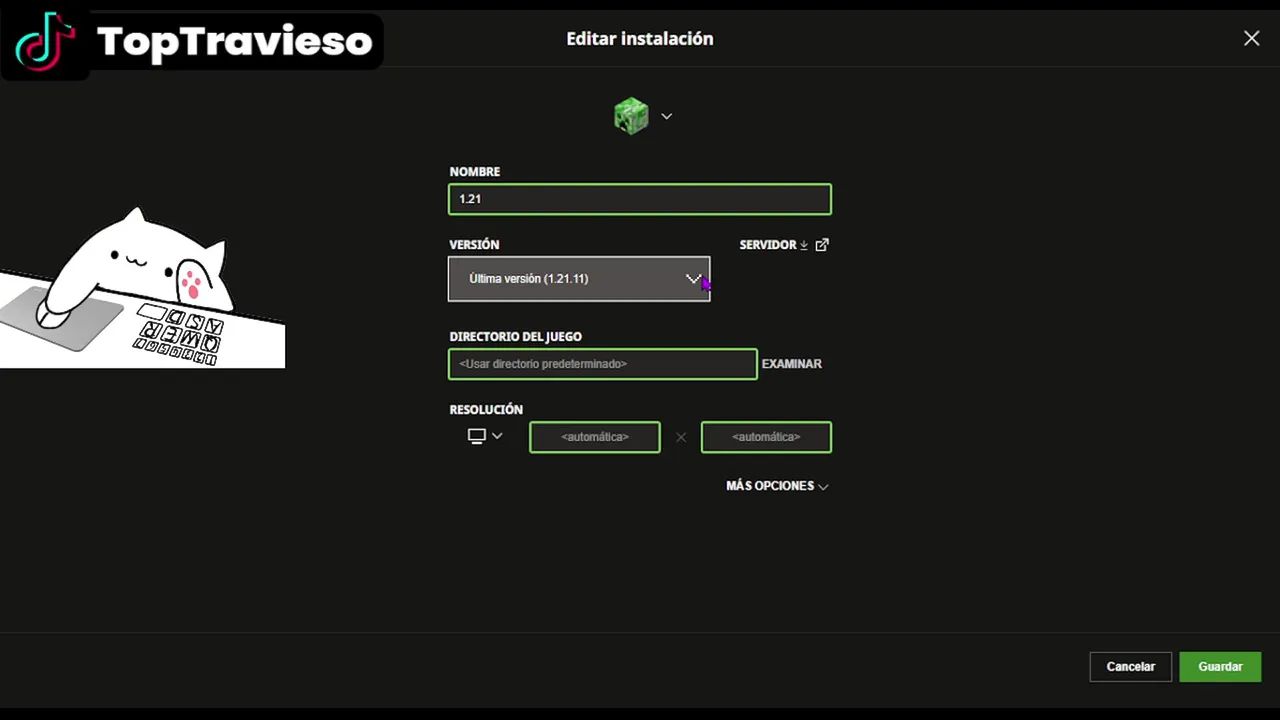The height and width of the screenshot is (720, 1280).
Task: Click the external link icon next to Servidor
Action: pos(822,245)
